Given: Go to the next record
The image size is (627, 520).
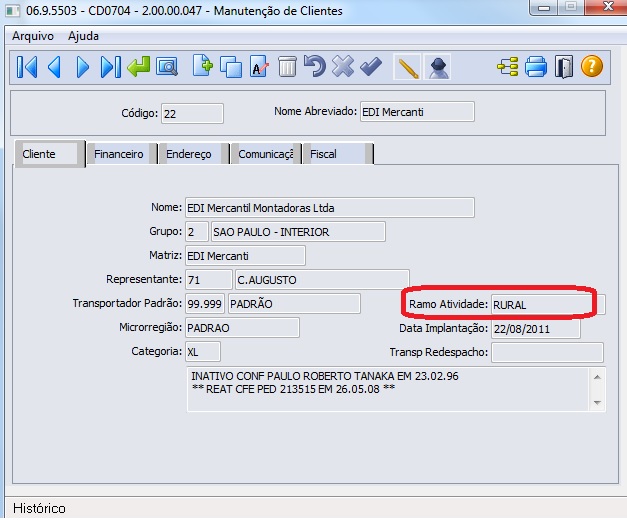Looking at the screenshot, I should coord(82,67).
